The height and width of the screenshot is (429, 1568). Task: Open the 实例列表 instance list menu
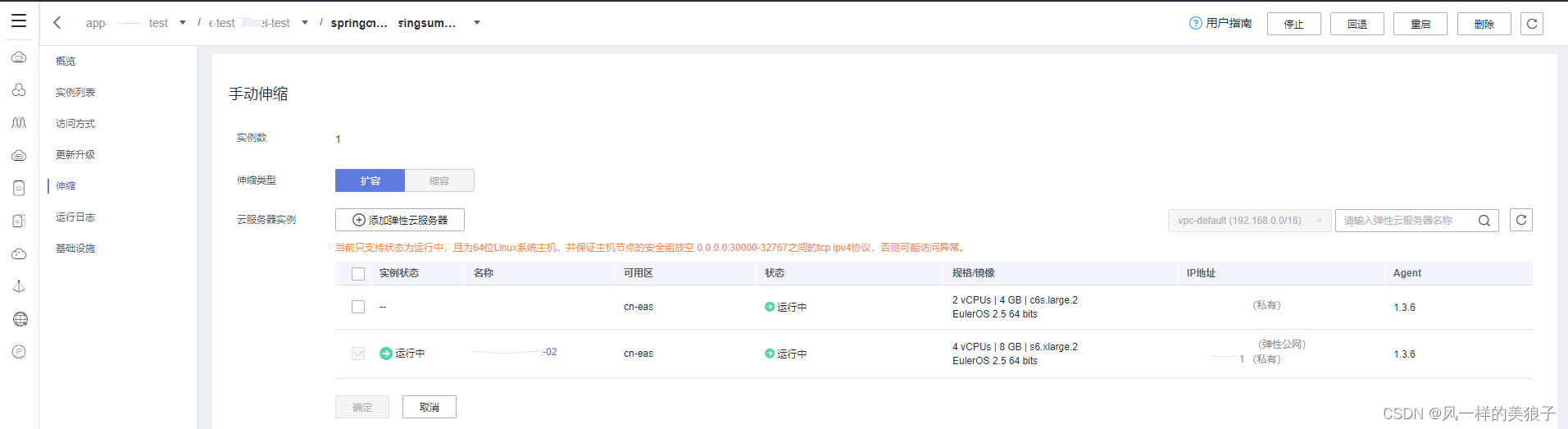pyautogui.click(x=75, y=93)
